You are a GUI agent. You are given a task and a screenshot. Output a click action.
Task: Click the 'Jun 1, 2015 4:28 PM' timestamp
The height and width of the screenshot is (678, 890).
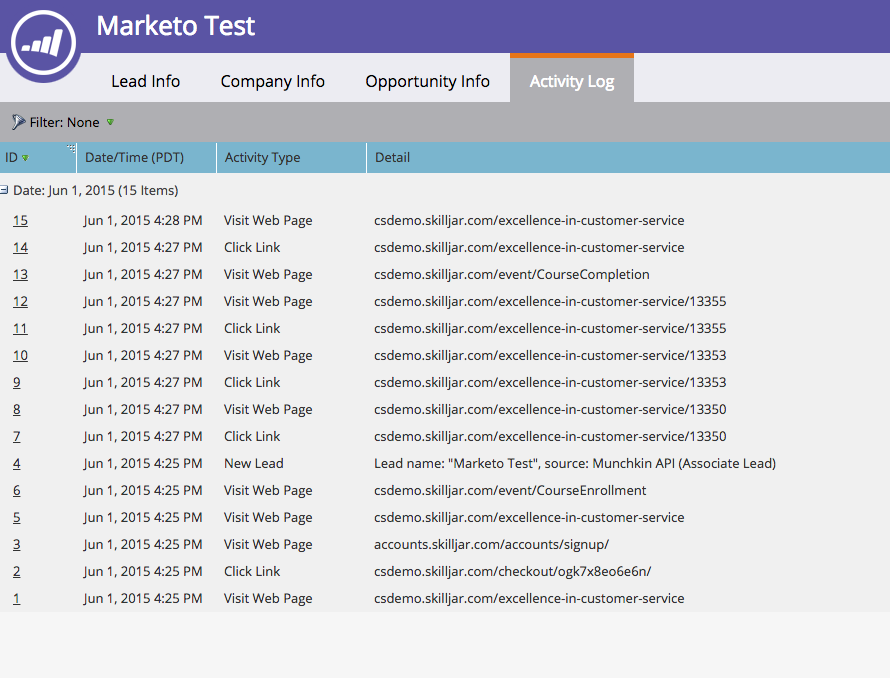pos(142,220)
